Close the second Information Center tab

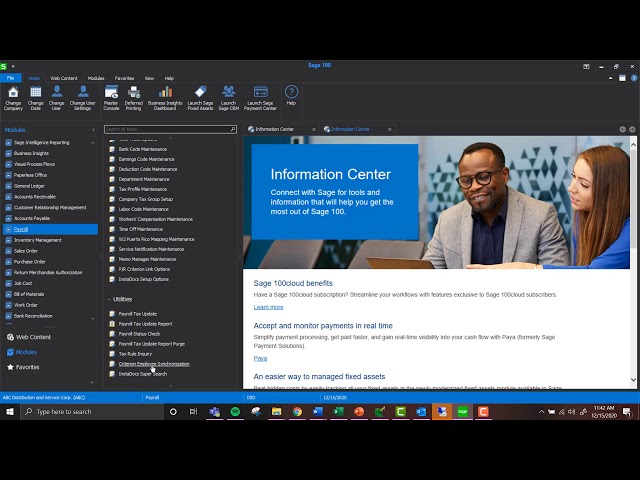389,129
